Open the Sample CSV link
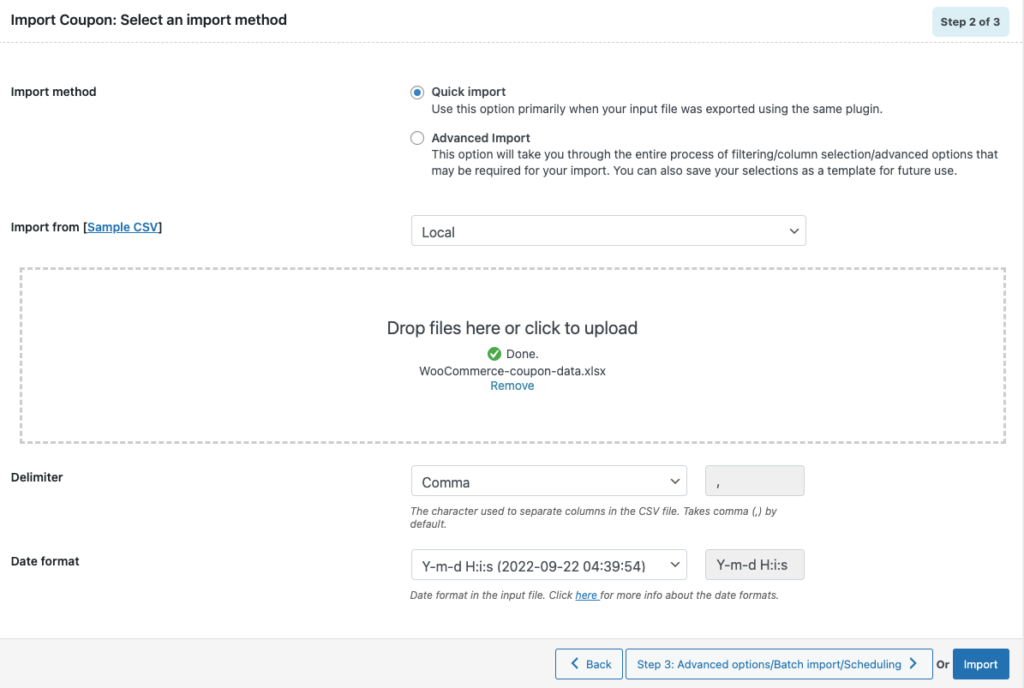The image size is (1024, 688). [123, 227]
